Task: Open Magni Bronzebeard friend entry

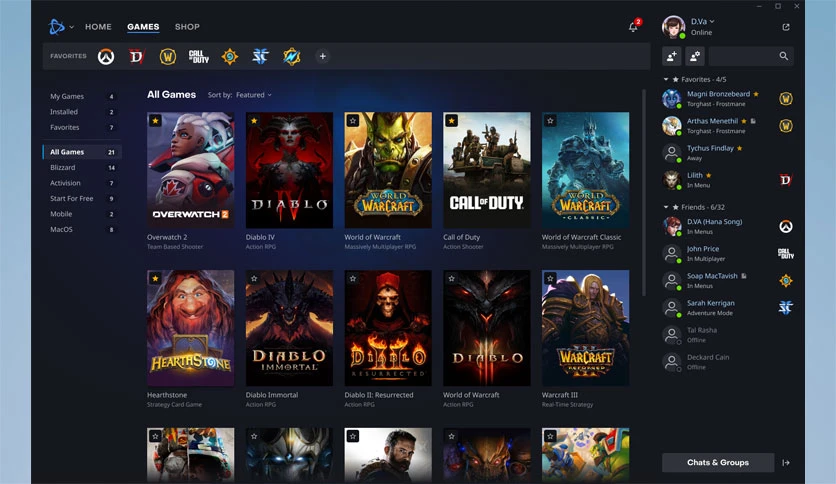Action: (728, 99)
